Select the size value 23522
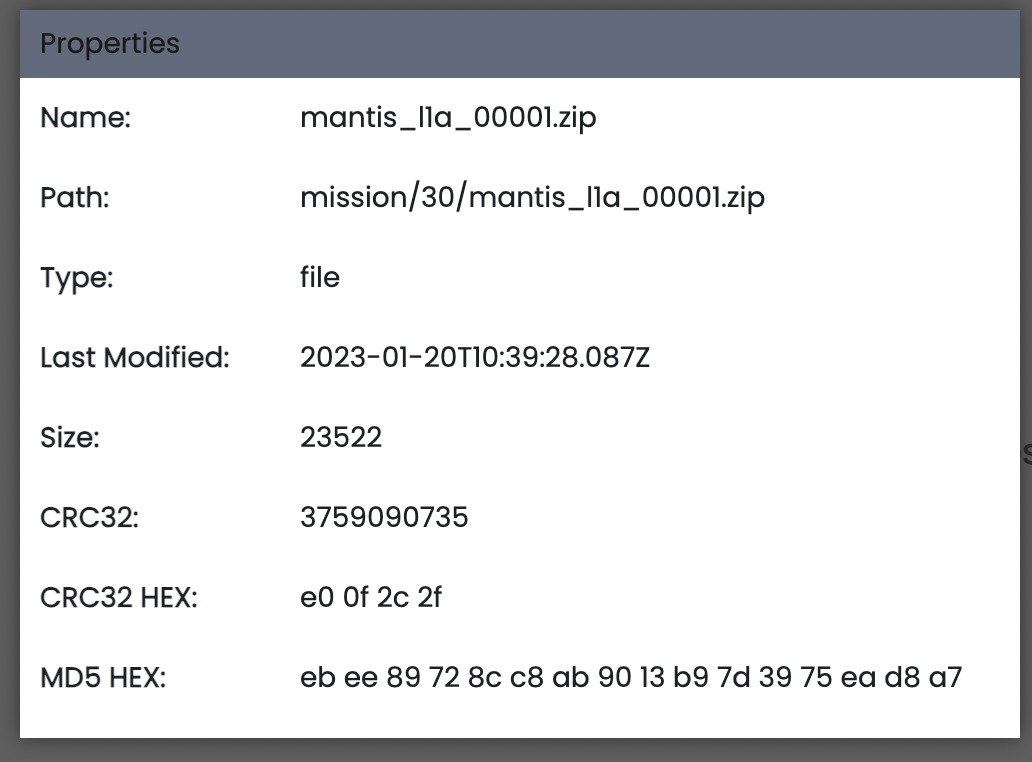This screenshot has height=762, width=1032. [341, 437]
